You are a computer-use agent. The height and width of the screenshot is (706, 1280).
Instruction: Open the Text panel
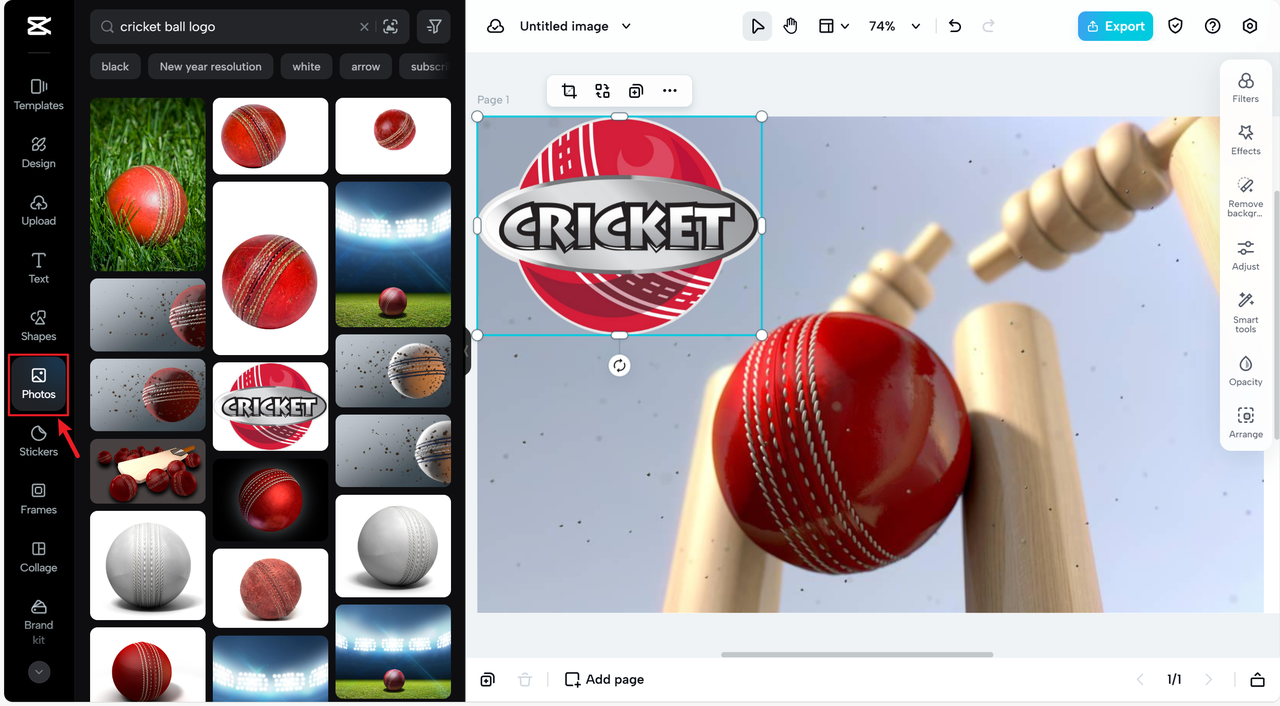pos(39,269)
